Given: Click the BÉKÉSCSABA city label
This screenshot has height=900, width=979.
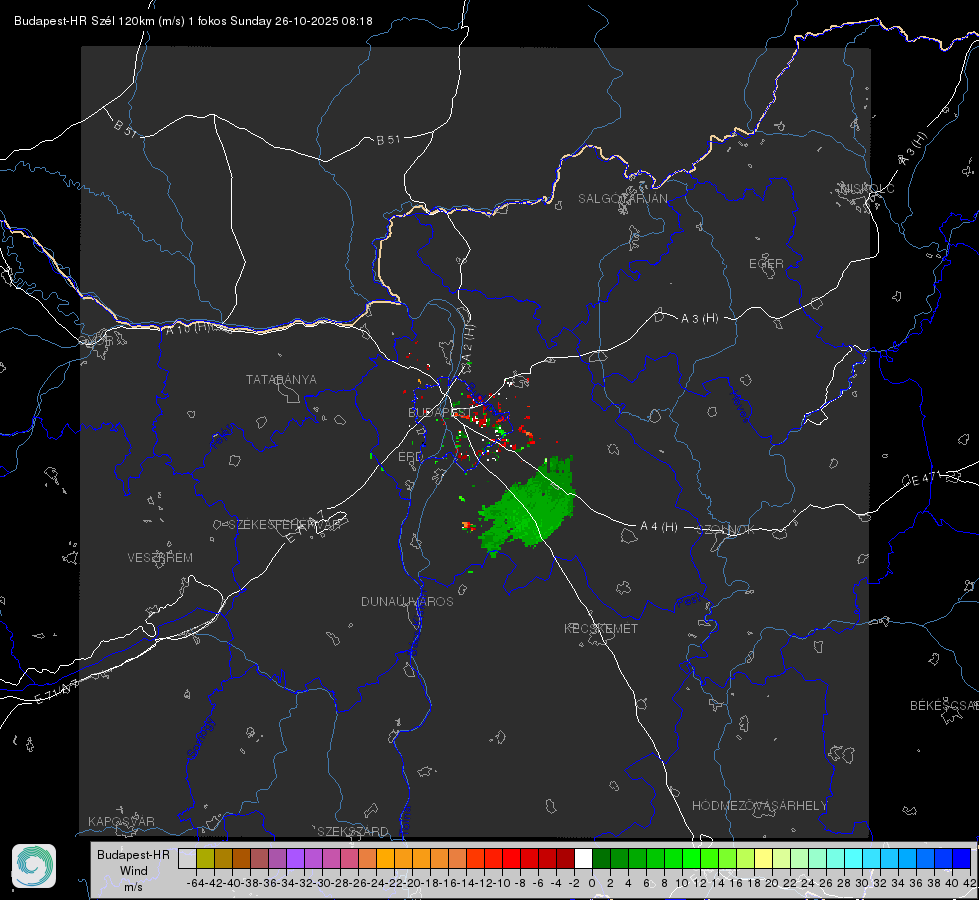Looking at the screenshot, I should tap(944, 705).
